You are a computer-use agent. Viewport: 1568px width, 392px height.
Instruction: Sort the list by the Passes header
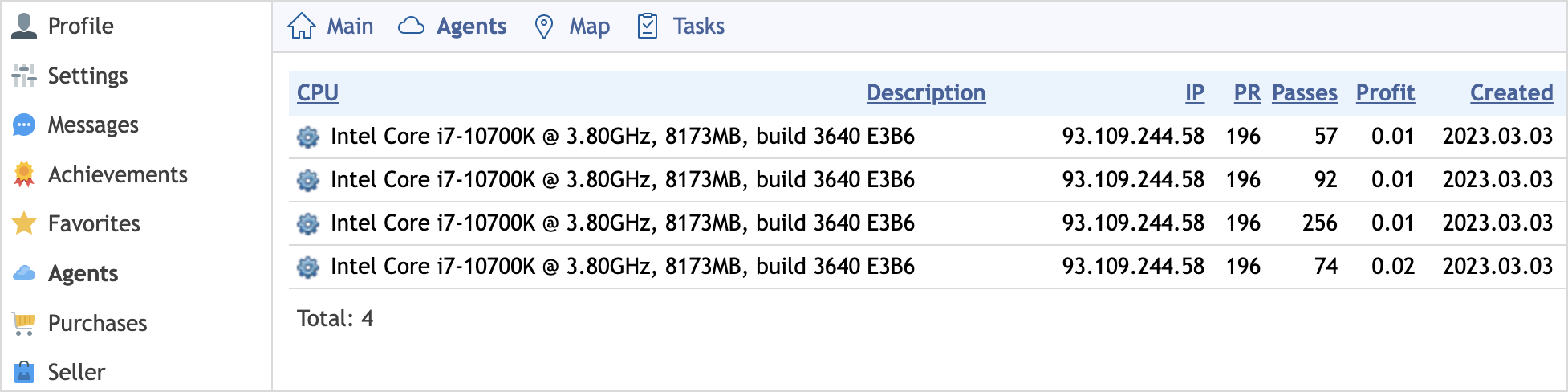(1305, 93)
